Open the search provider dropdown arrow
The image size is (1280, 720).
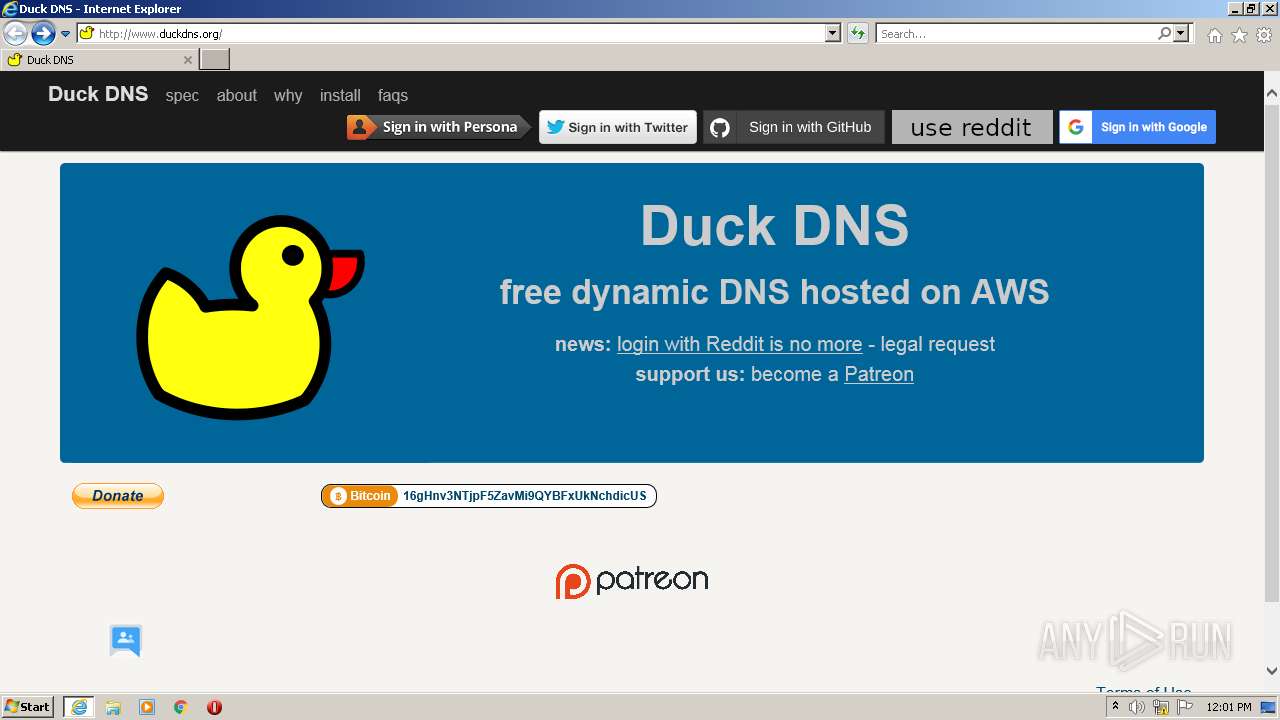pyautogui.click(x=1181, y=34)
